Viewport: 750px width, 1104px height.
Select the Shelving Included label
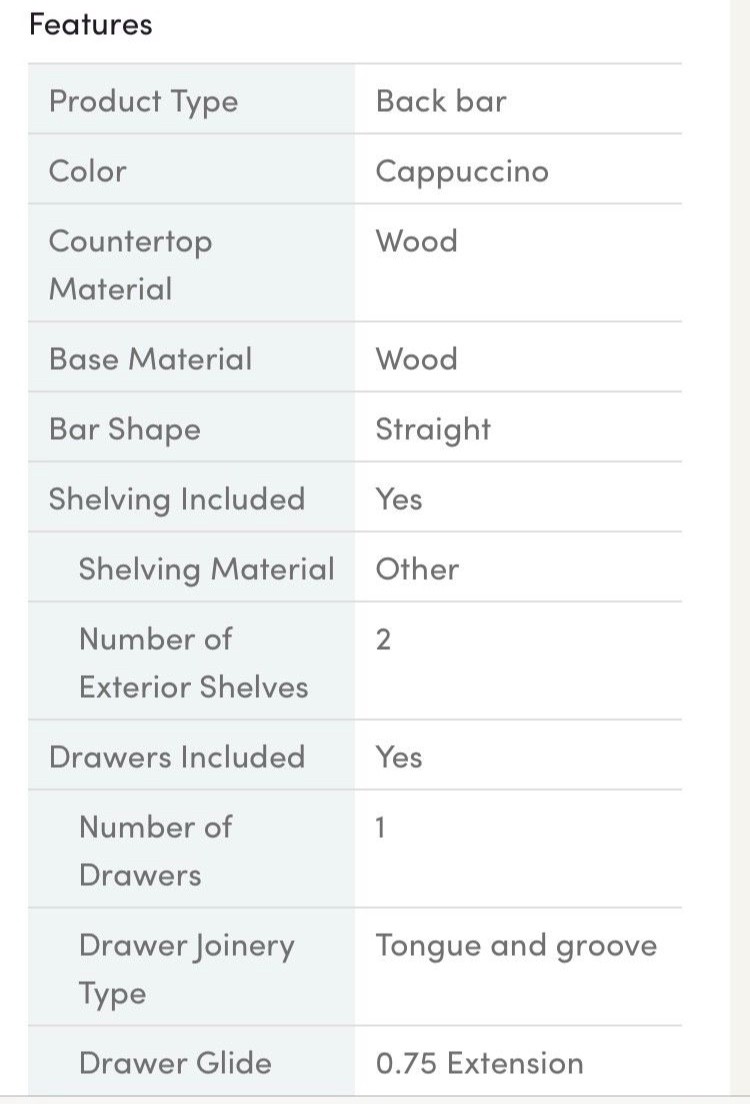(x=177, y=499)
